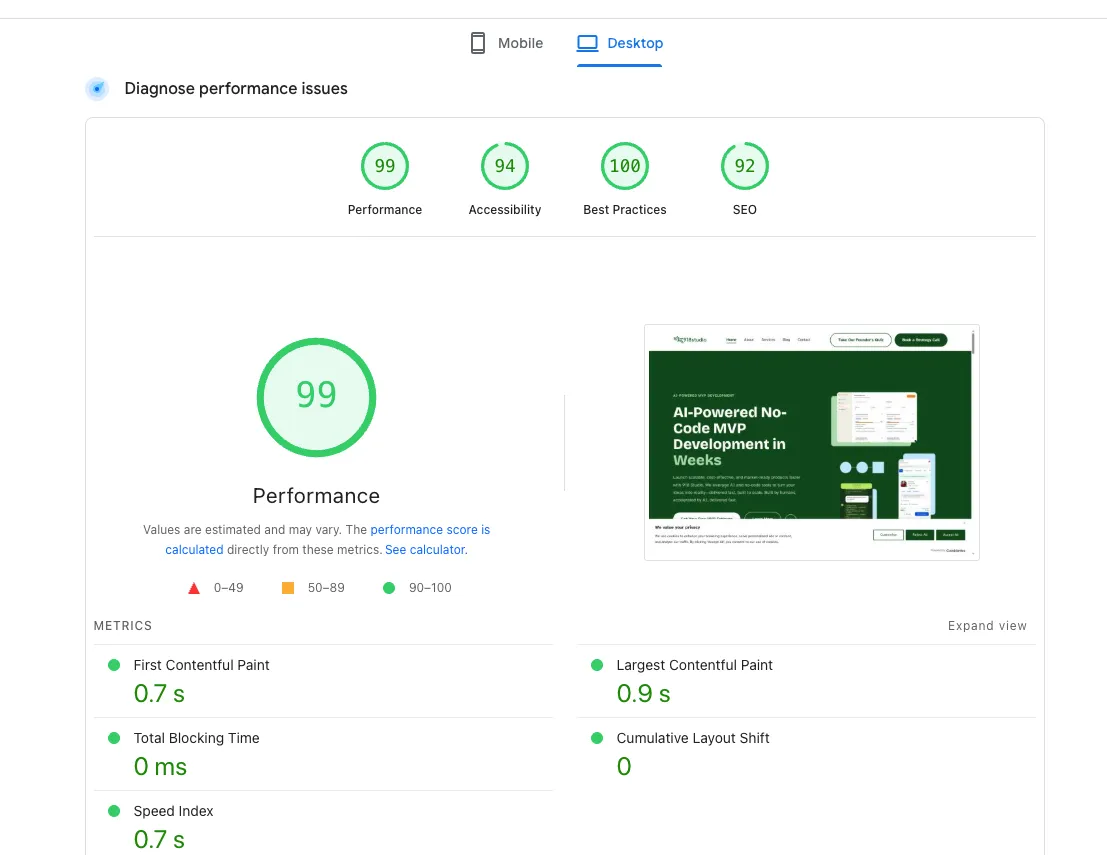Click the green dot beside First Contentful Paint
This screenshot has width=1107, height=855.
115,664
